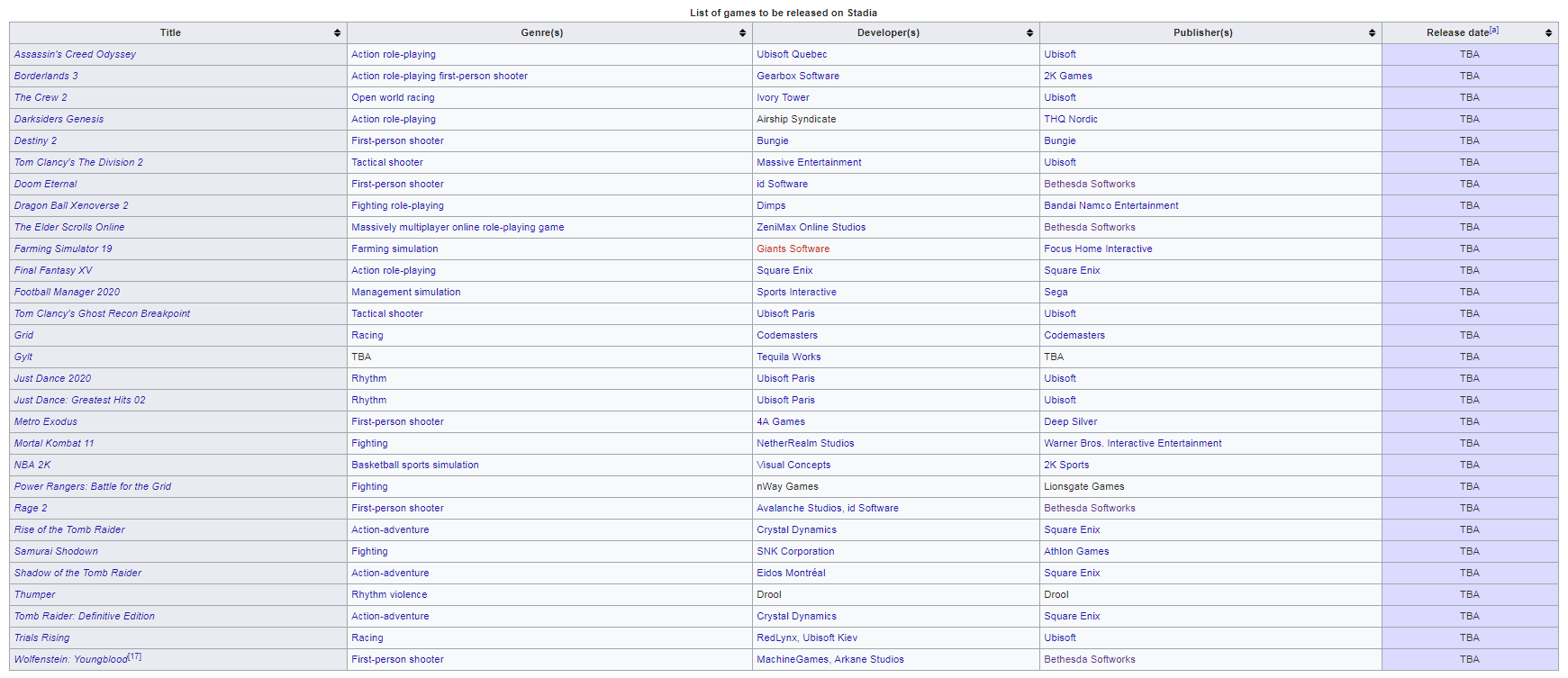Open 2K Games publisher link

coord(1068,76)
